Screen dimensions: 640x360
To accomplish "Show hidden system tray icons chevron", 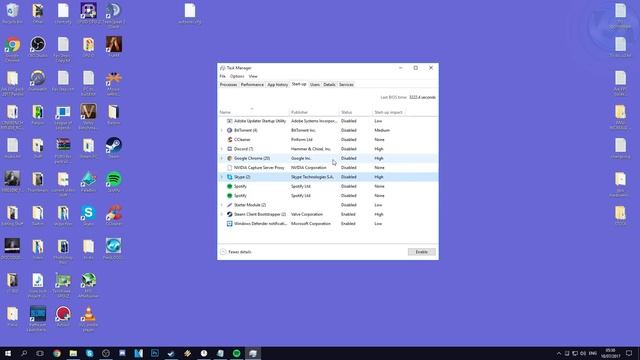I will [559, 353].
